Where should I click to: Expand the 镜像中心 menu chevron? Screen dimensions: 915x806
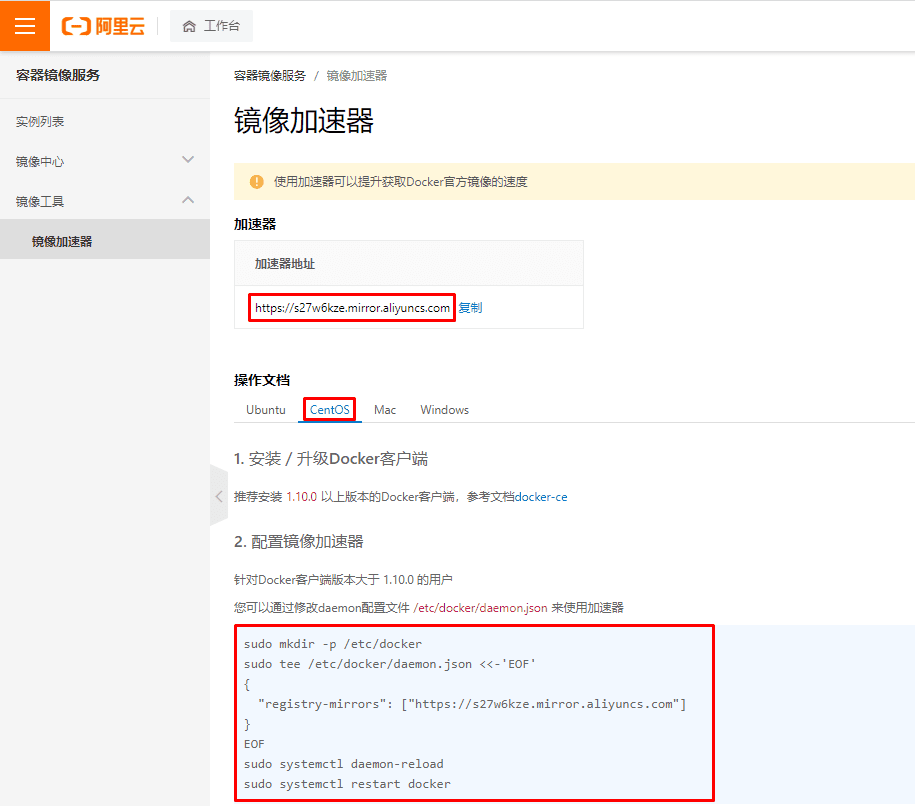(188, 160)
